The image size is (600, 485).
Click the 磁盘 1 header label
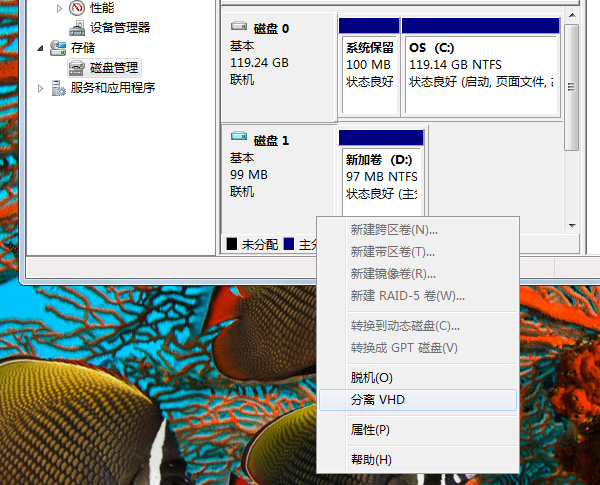[271, 140]
